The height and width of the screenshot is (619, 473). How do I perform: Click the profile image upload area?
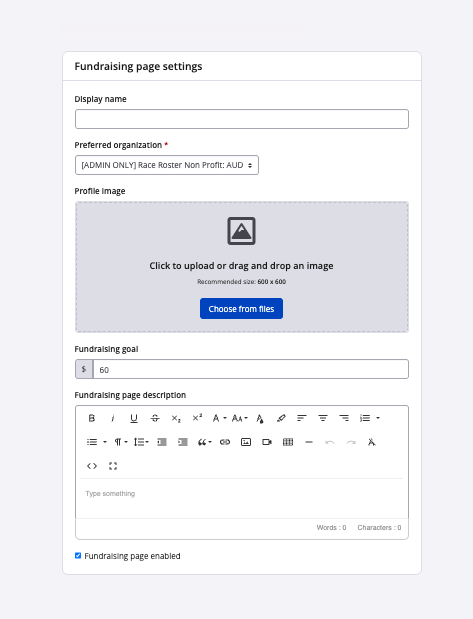coord(242,267)
